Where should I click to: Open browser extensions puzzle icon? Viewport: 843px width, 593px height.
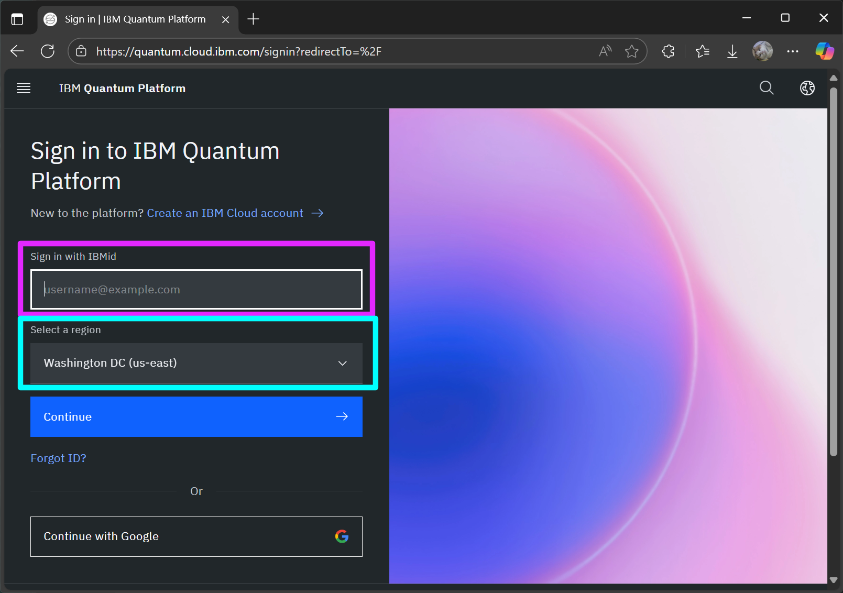[668, 51]
